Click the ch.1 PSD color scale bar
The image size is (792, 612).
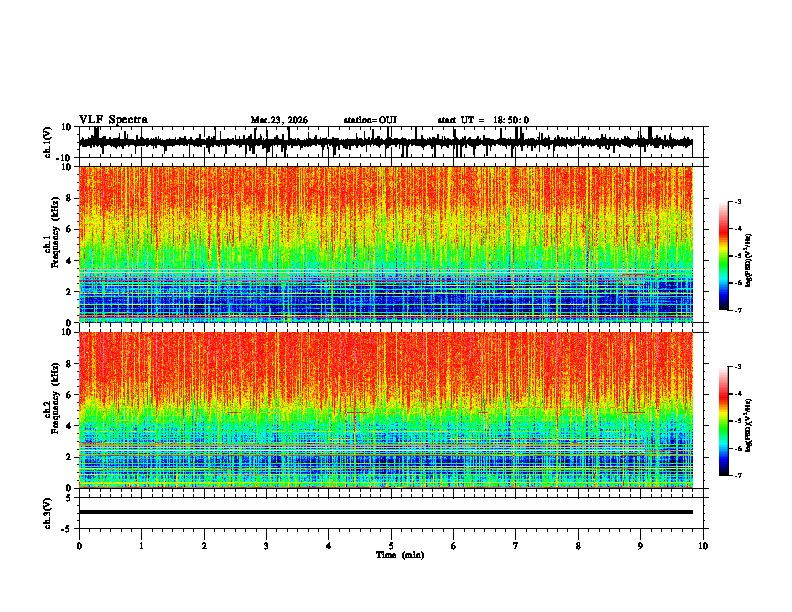tap(724, 256)
